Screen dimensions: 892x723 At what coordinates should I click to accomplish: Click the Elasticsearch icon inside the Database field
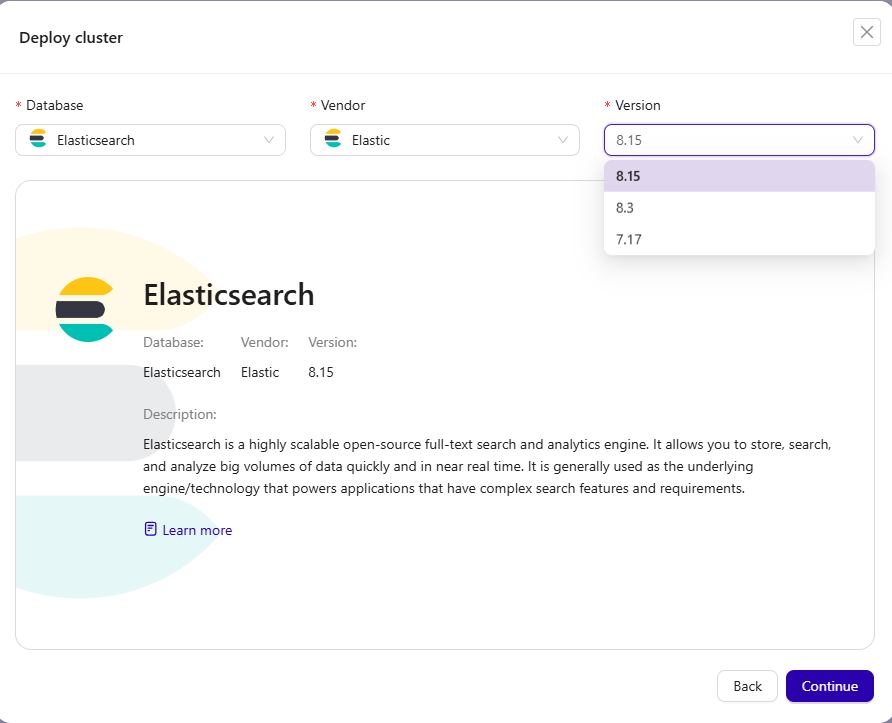[37, 140]
